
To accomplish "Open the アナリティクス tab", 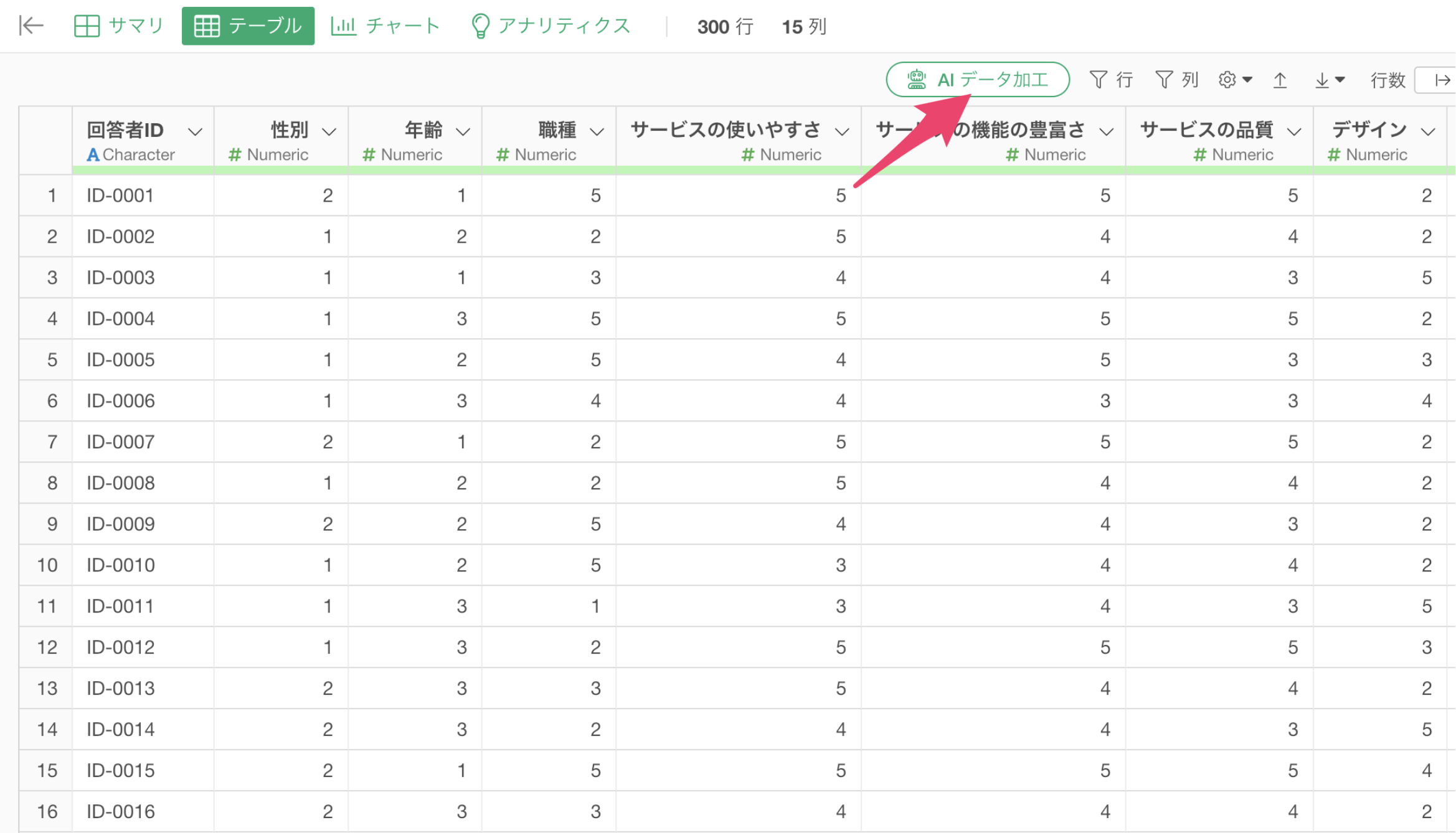I will (x=551, y=26).
